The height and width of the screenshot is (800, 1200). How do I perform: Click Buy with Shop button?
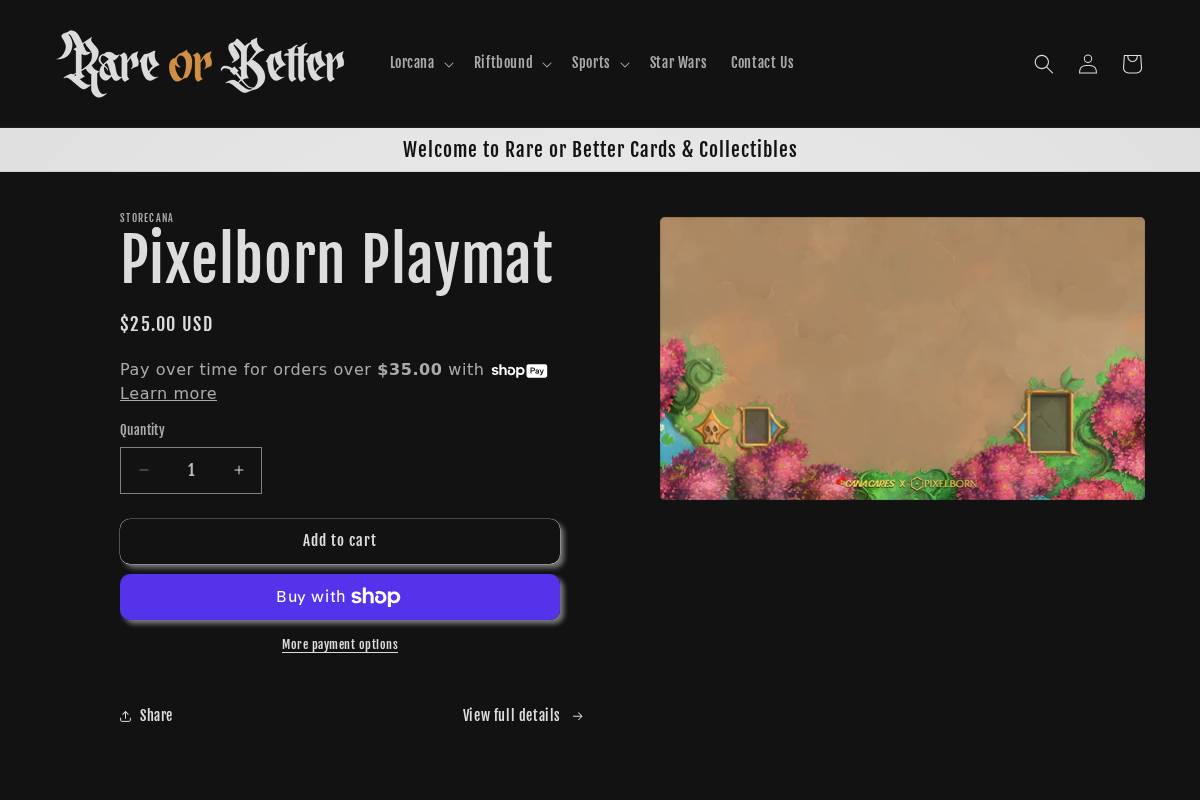click(340, 597)
